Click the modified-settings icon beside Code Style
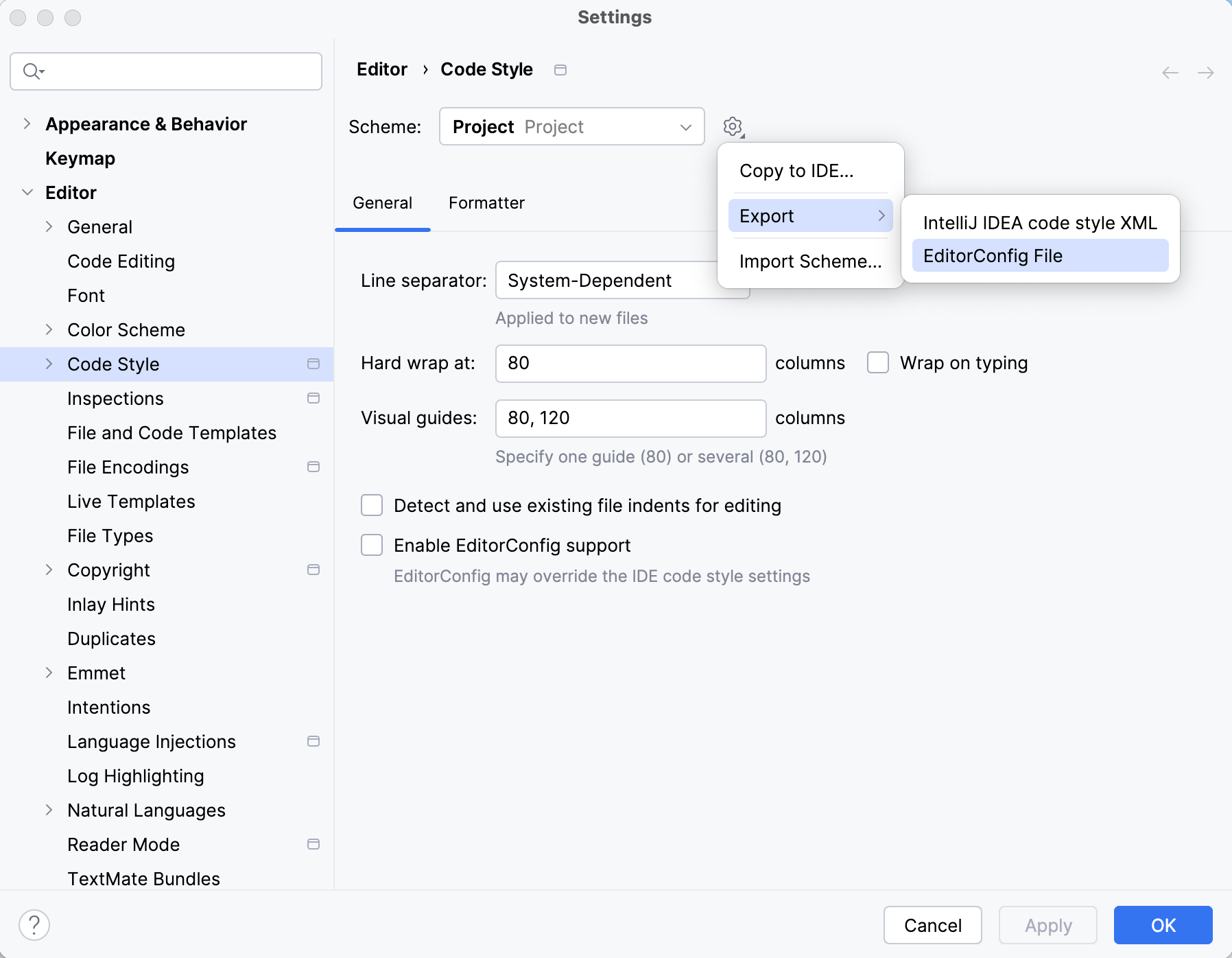 point(313,364)
